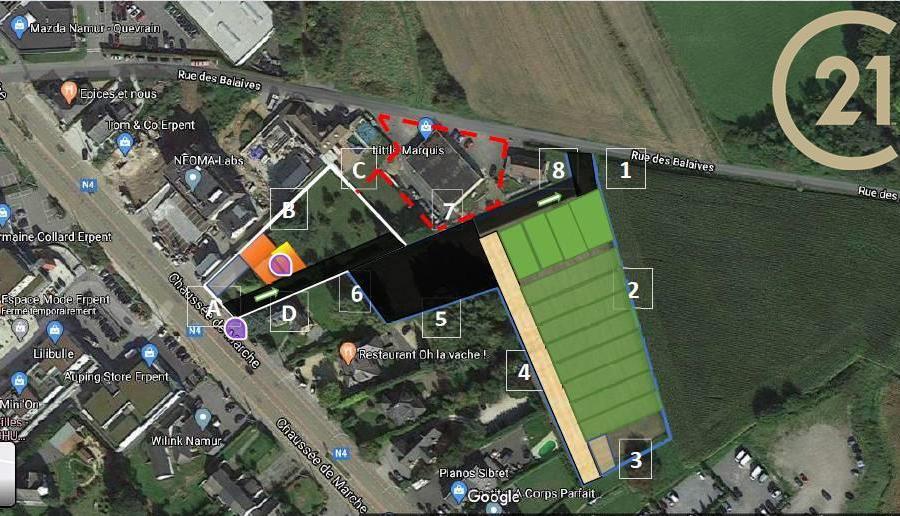The height and width of the screenshot is (516, 900).
Task: Open Restaurant Oh la vache marker
Action: (x=347, y=353)
